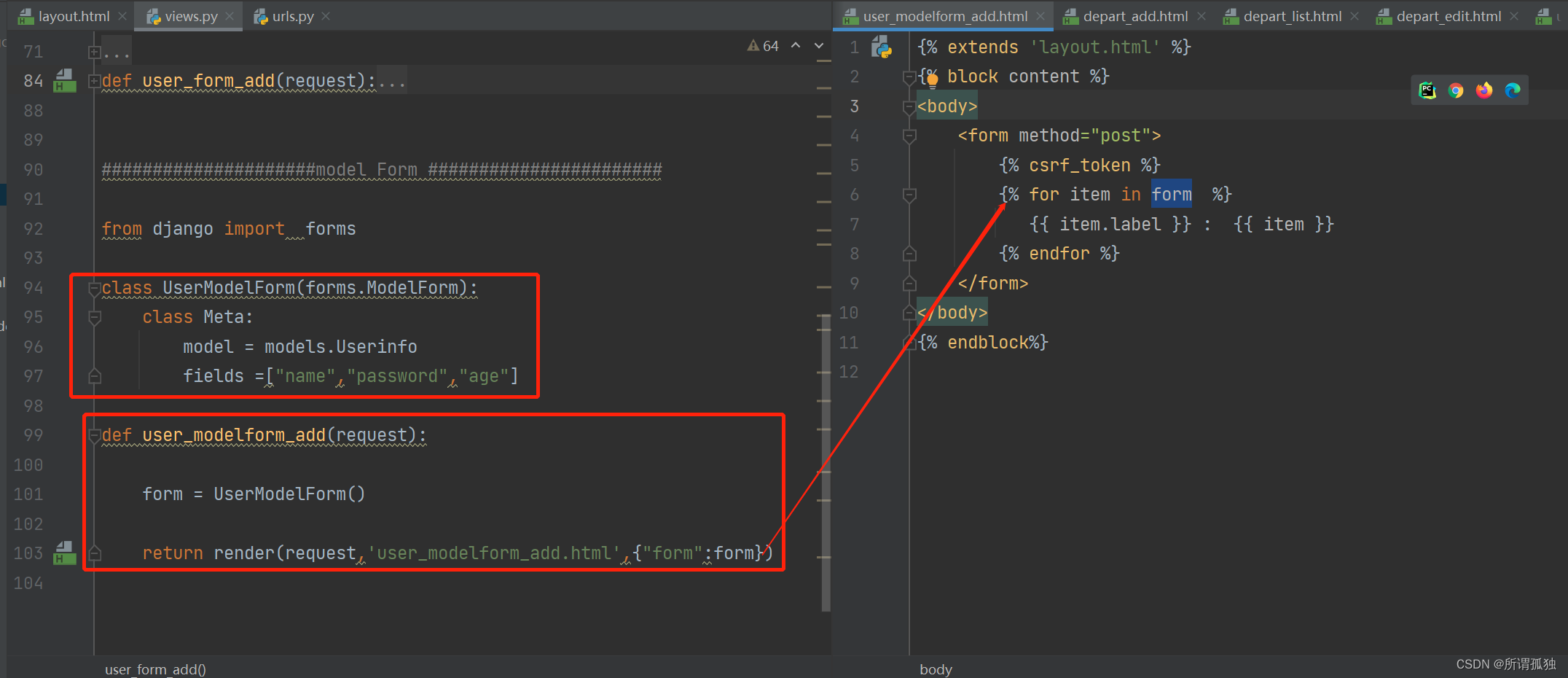Open the depart_list.html tab
The width and height of the screenshot is (1568, 678).
tap(1292, 16)
